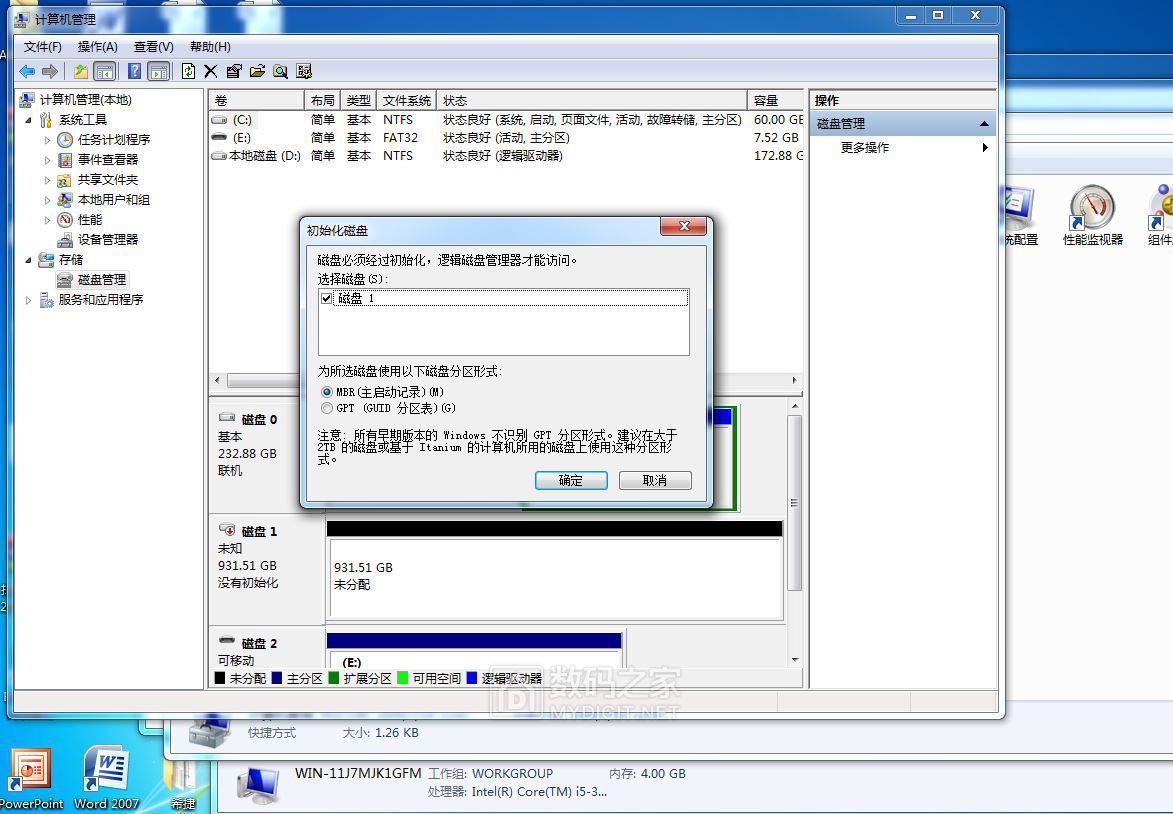Expand the 本地用户和组 tree node
The height and width of the screenshot is (814, 1173).
tap(47, 200)
